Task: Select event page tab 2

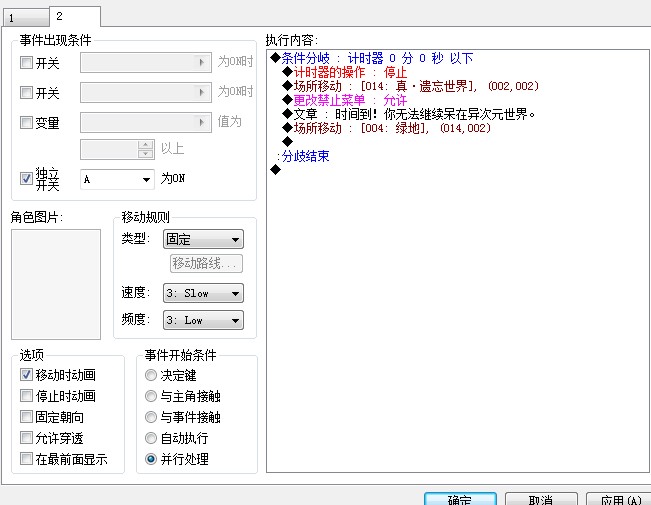Action: click(x=75, y=16)
